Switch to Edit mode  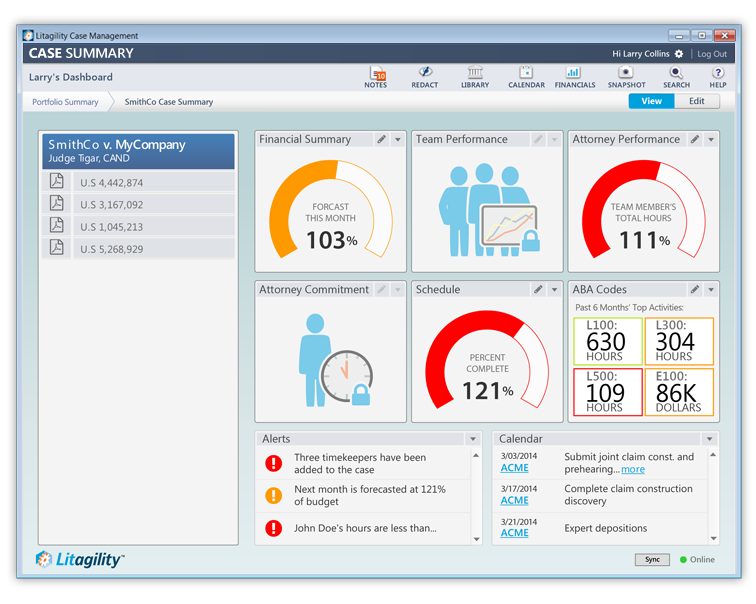(x=697, y=101)
